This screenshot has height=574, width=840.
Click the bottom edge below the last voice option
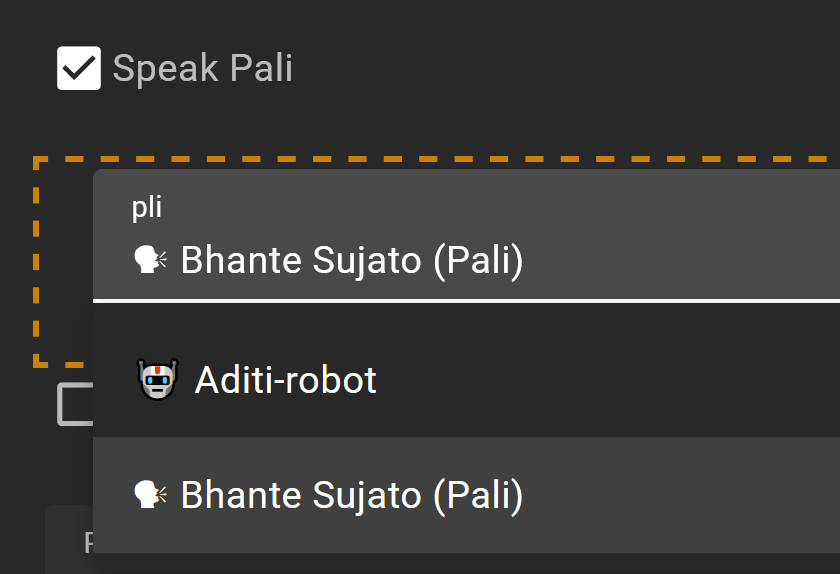pyautogui.click(x=466, y=563)
